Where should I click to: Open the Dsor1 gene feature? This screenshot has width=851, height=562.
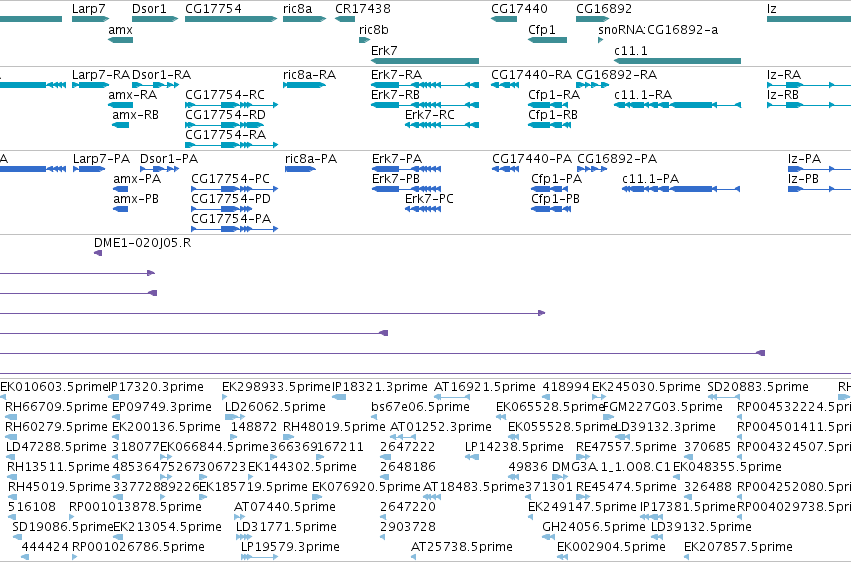pos(155,19)
